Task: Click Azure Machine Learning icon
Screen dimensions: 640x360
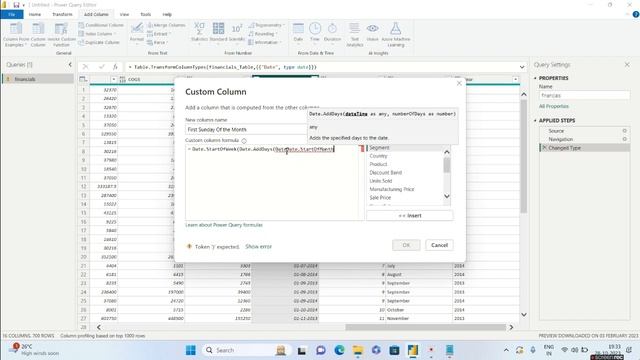Action: (x=396, y=34)
